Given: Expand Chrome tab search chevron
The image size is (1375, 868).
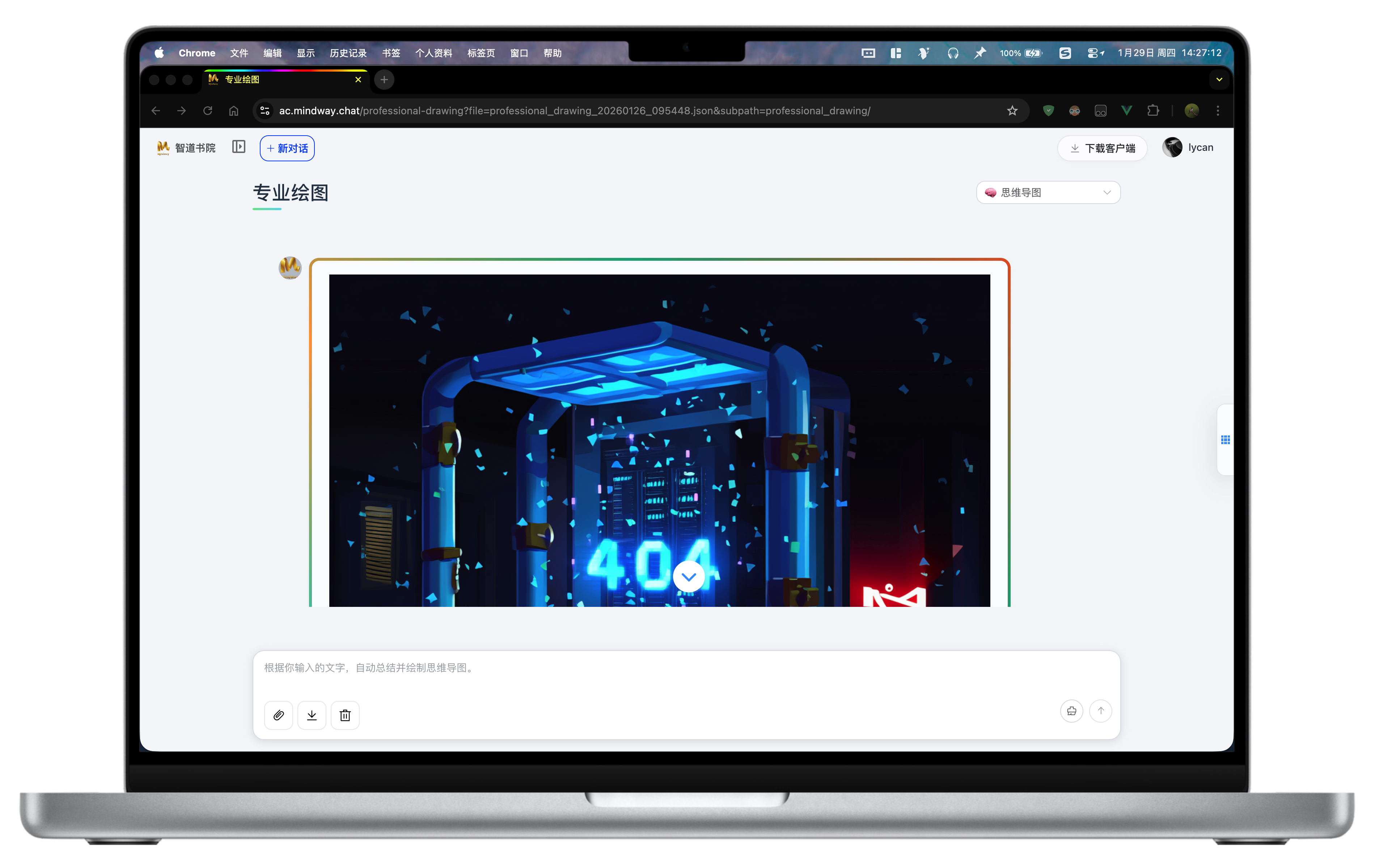Looking at the screenshot, I should coord(1219,80).
